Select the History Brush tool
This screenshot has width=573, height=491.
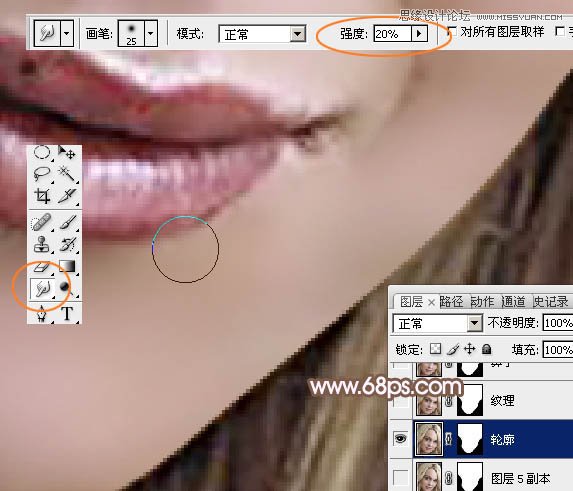pyautogui.click(x=67, y=244)
